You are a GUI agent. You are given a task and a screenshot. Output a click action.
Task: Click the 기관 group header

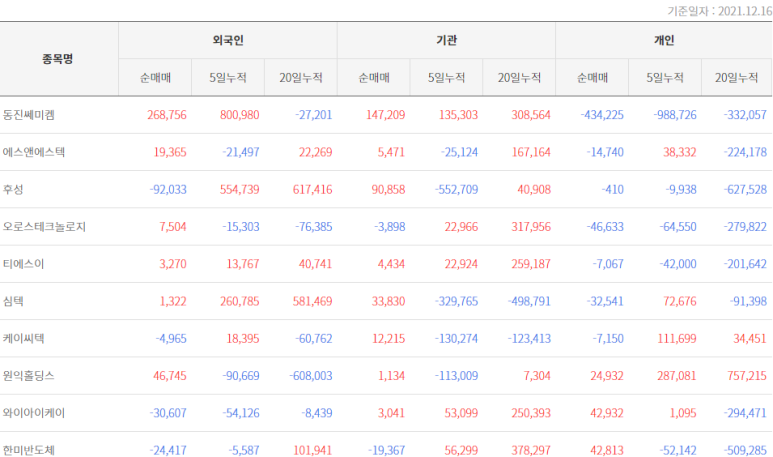tap(446, 40)
